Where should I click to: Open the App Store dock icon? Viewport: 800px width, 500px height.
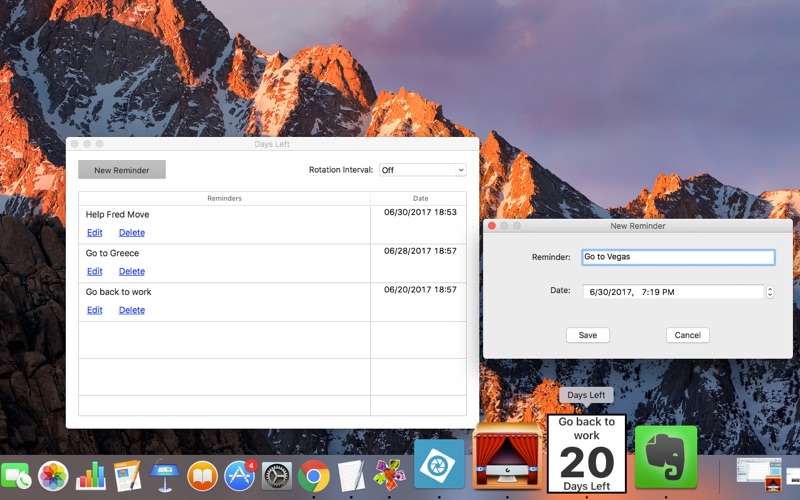pos(240,476)
